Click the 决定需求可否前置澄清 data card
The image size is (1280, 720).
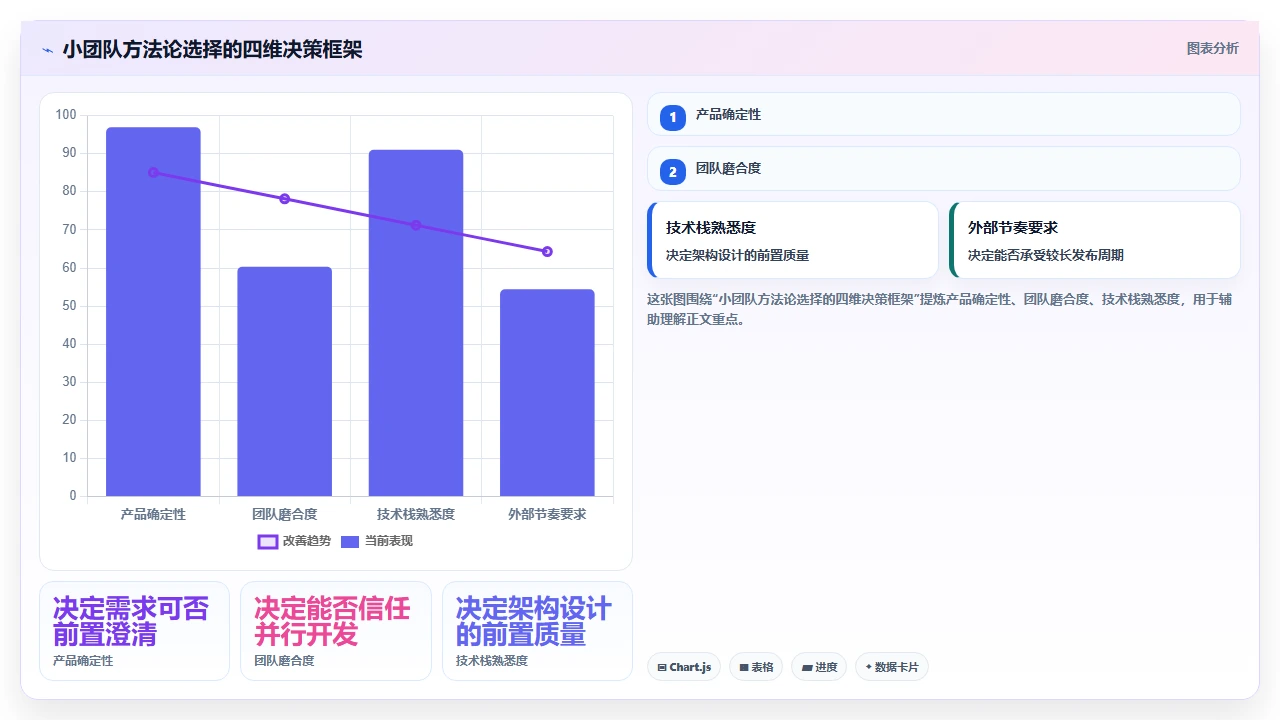(135, 631)
